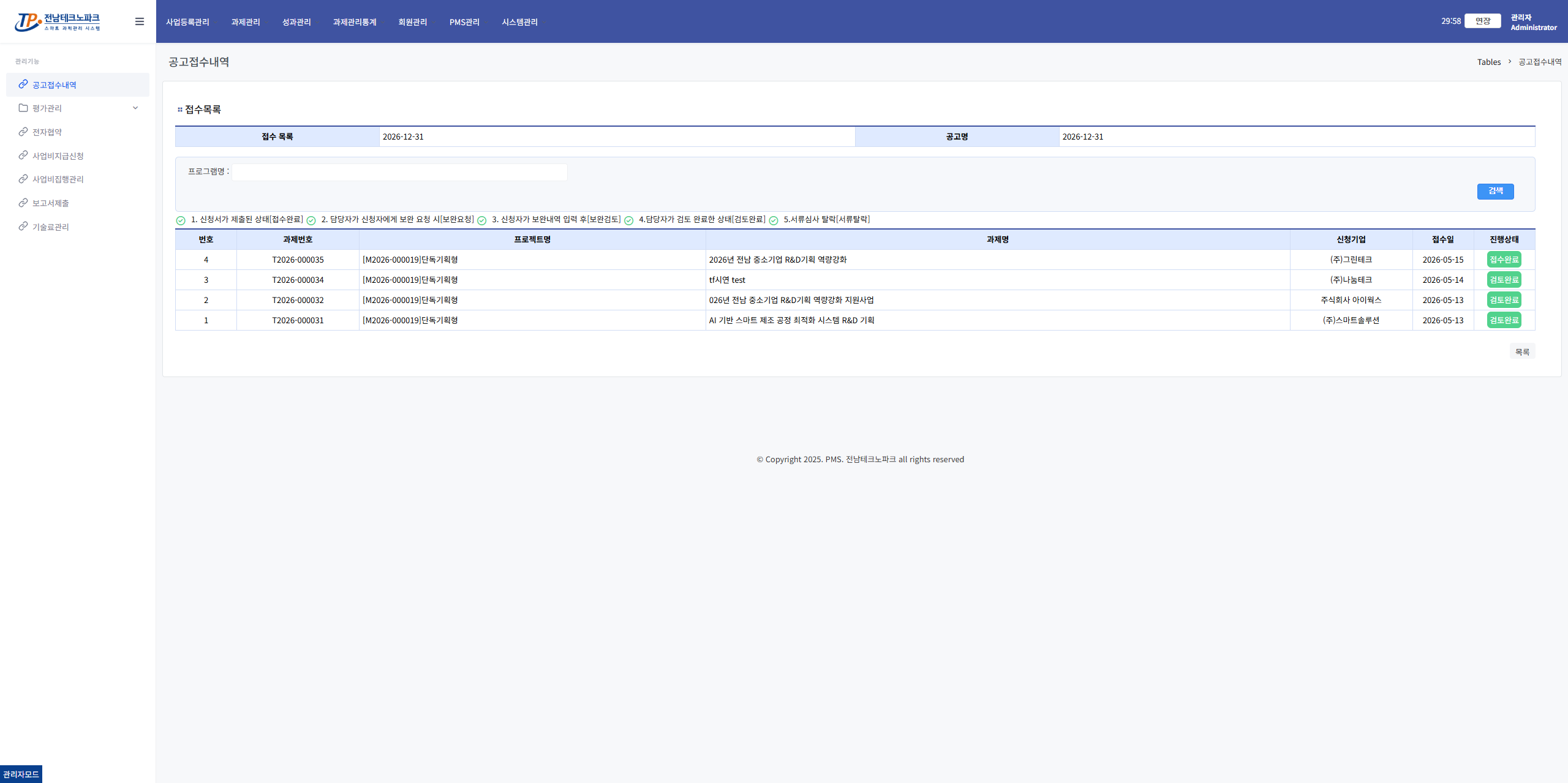Click the folder icon beside 평가관리
Screen dimensions: 1568x783
click(x=23, y=108)
